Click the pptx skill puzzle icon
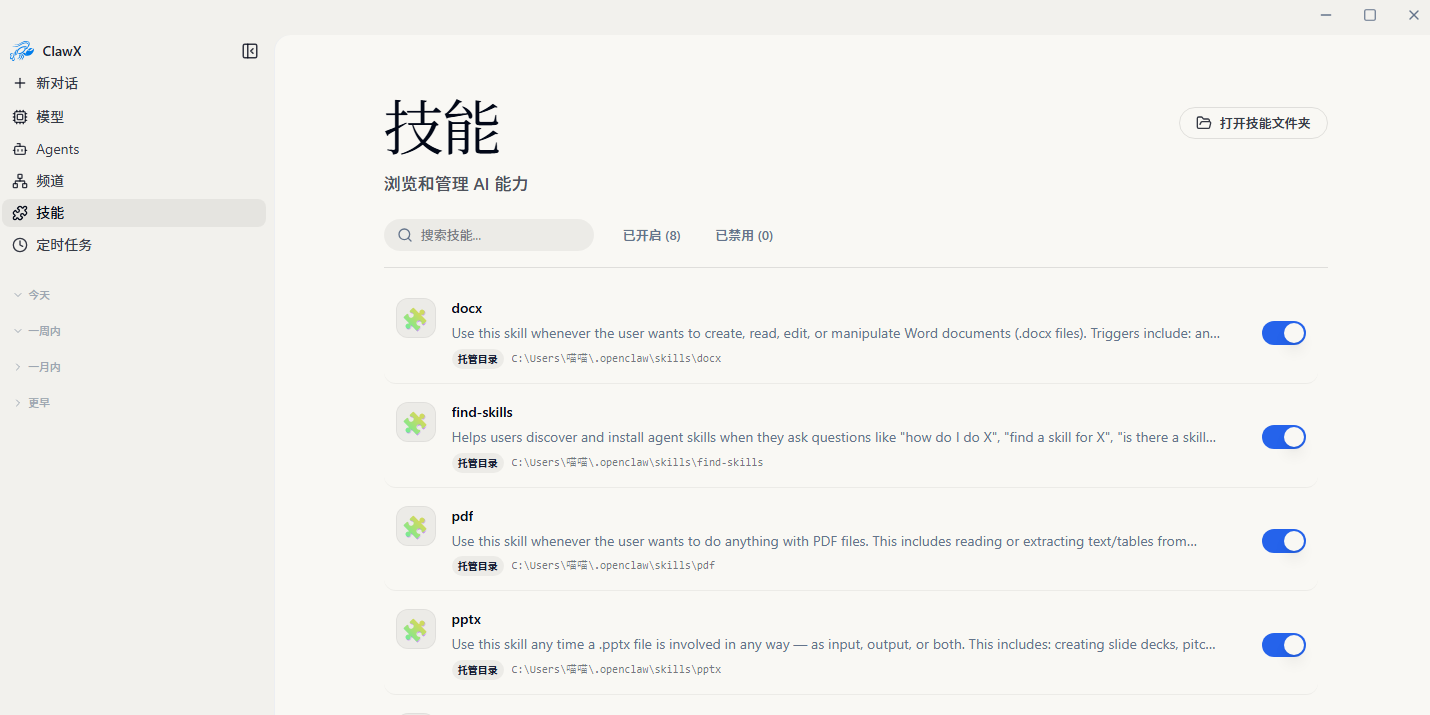The width and height of the screenshot is (1430, 715). (x=416, y=629)
